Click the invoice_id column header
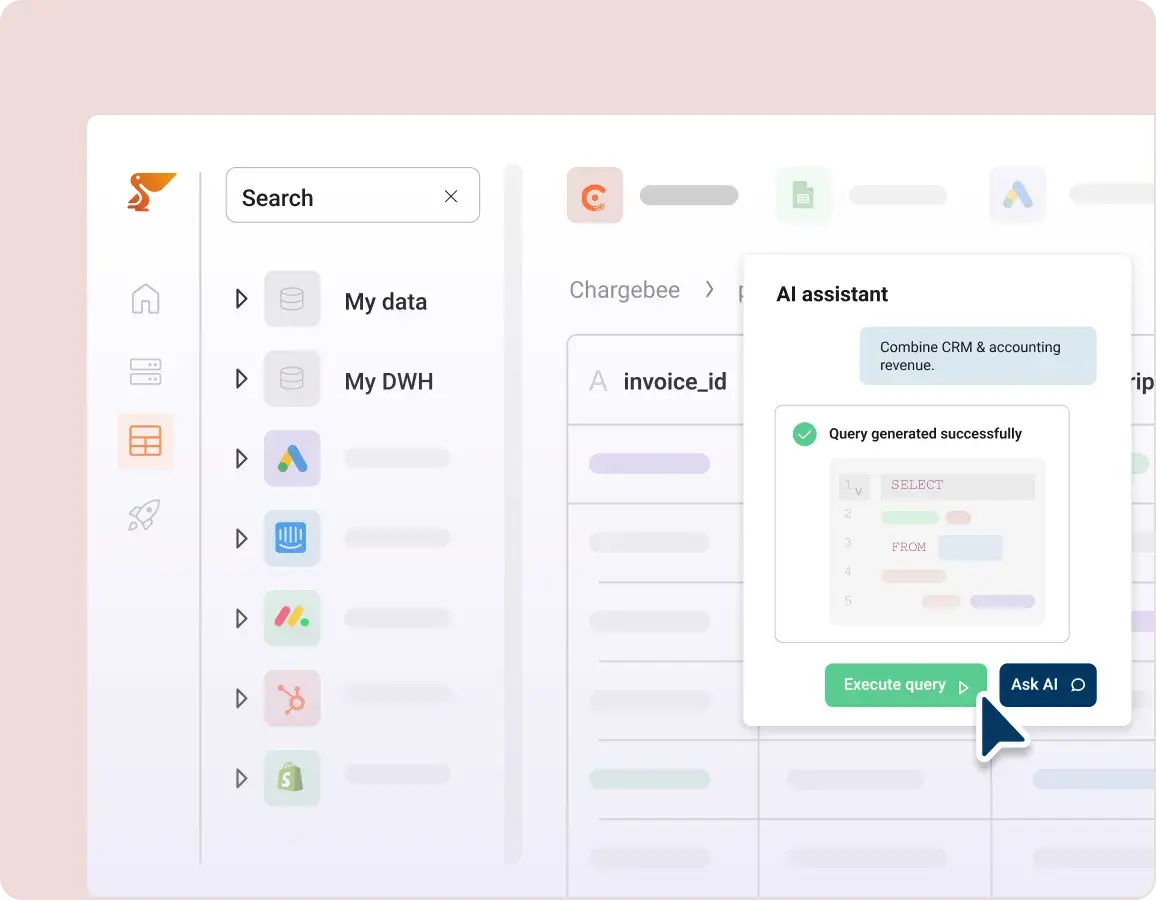This screenshot has height=900, width=1156. point(674,381)
